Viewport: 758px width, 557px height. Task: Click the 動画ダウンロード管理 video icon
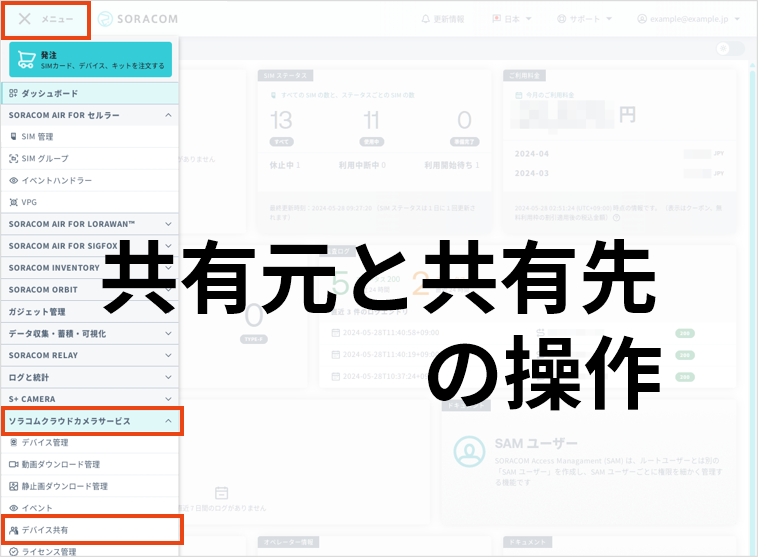(x=14, y=464)
